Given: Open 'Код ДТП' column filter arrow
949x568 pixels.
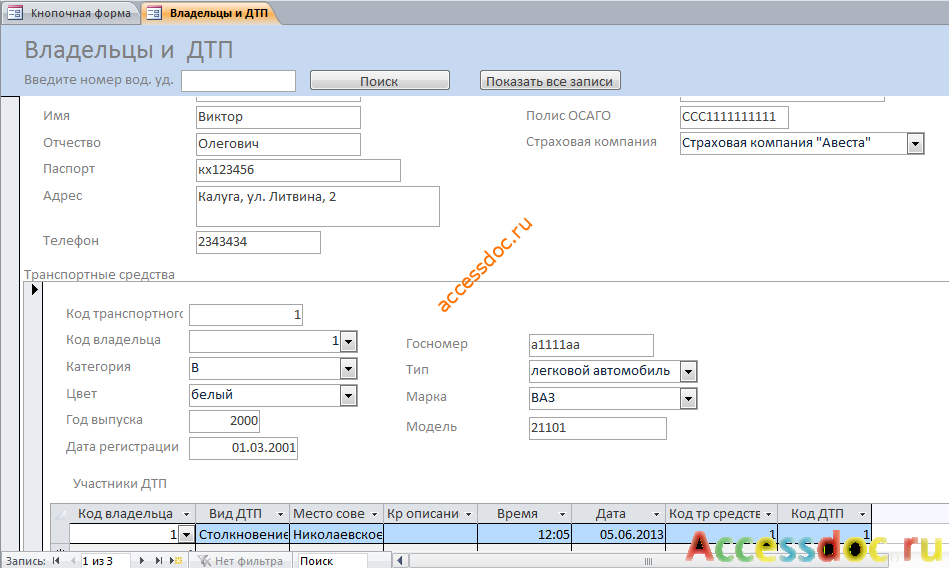Looking at the screenshot, I should 862,514.
